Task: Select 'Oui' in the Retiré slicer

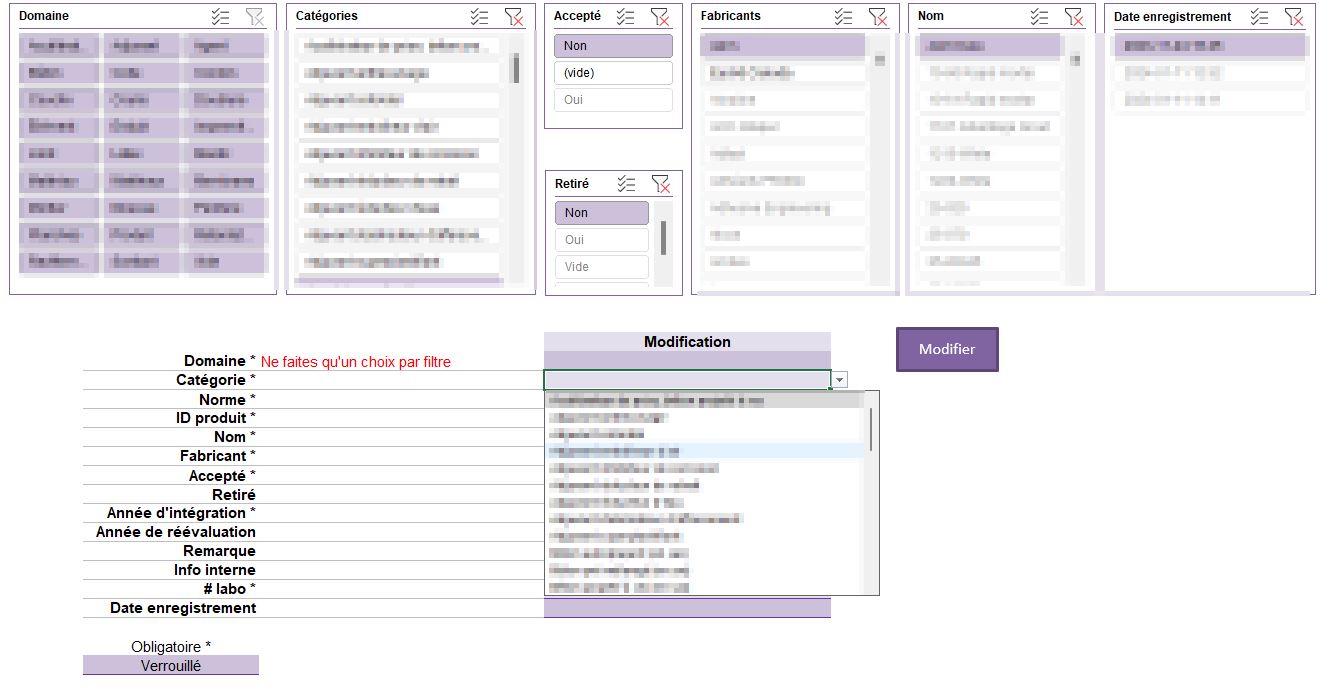Action: (601, 240)
